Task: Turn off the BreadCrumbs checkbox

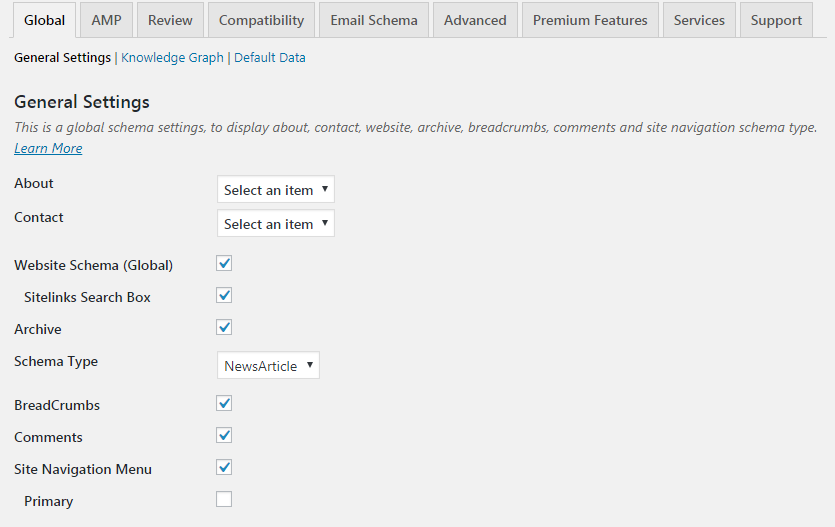Action: [224, 403]
